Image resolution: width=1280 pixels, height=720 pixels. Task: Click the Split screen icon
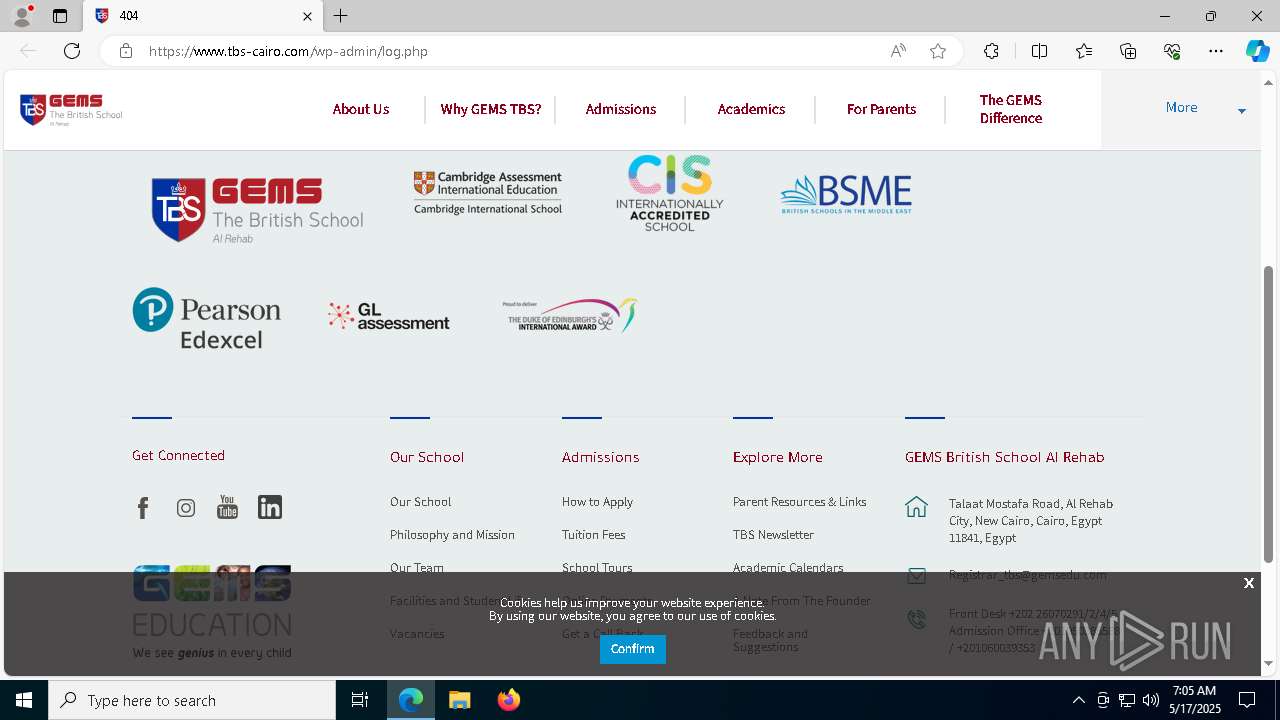coord(1039,51)
